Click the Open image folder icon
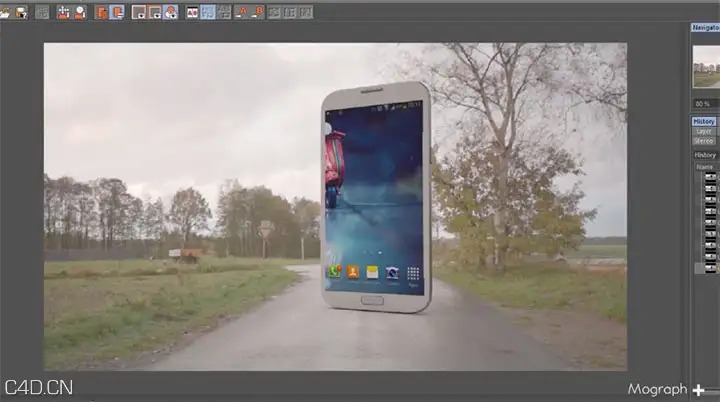Screen dimensions: 720x402 coord(5,12)
